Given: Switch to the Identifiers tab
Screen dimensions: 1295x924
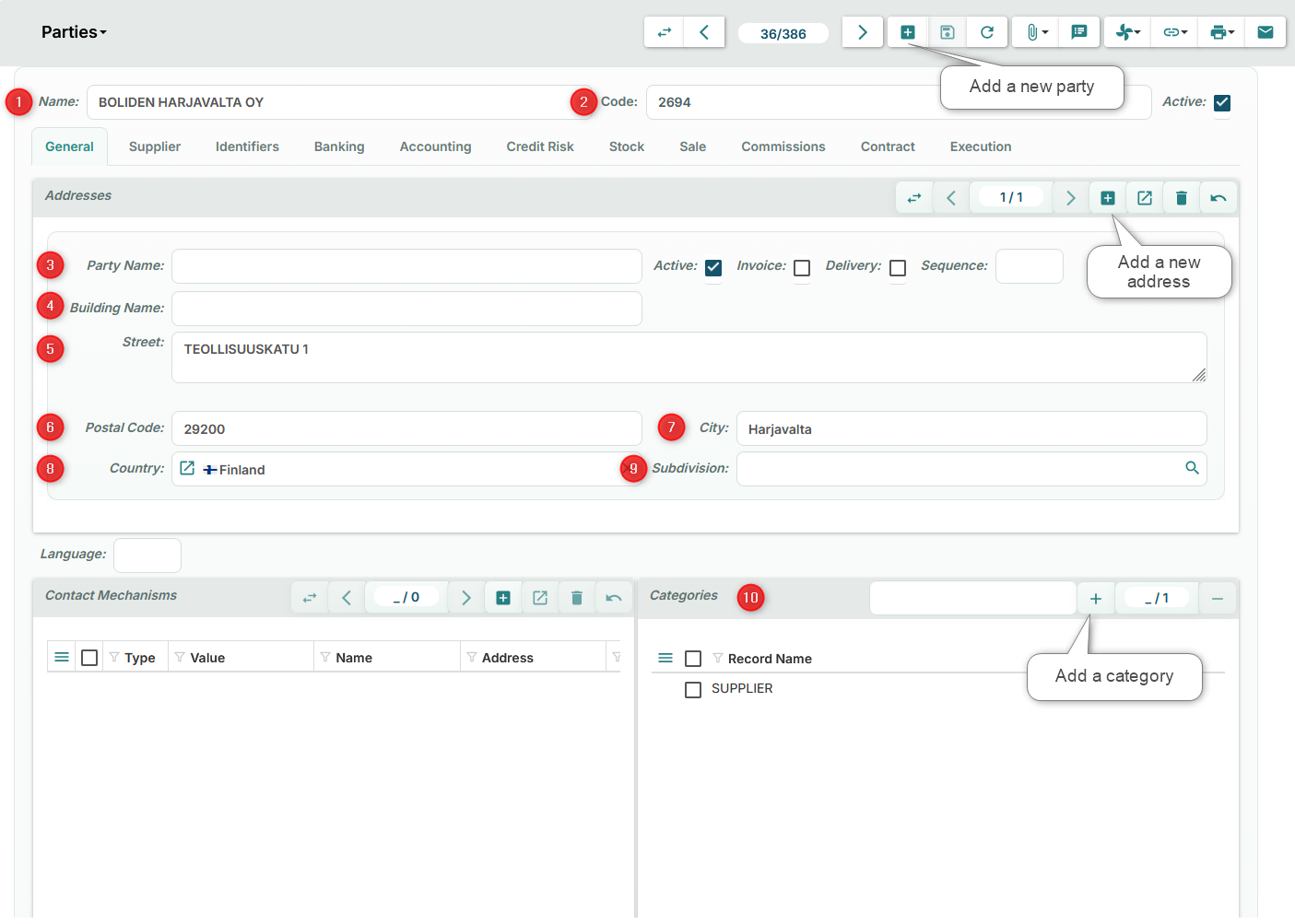Looking at the screenshot, I should coord(247,146).
